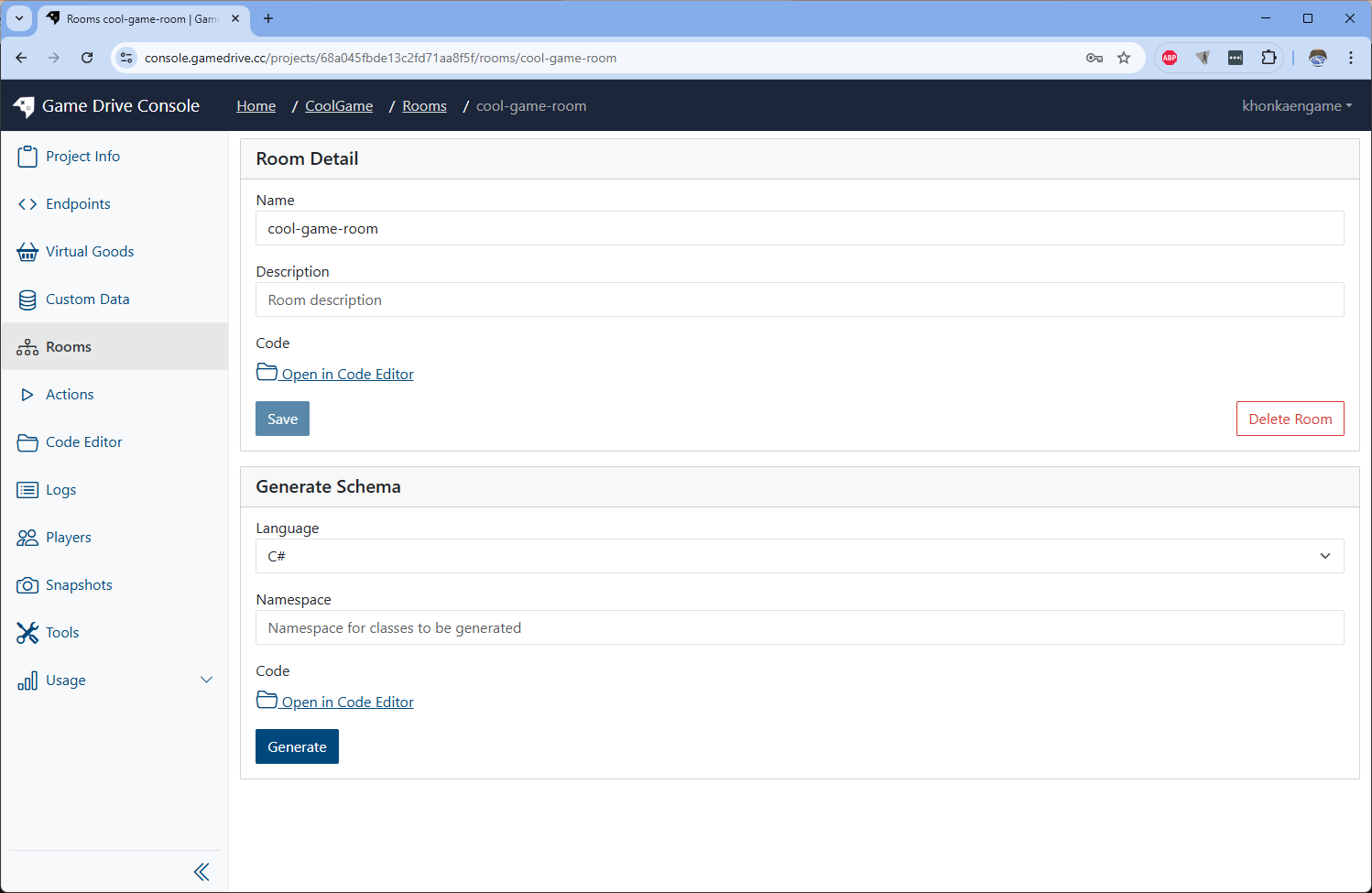Open the khonkaengame account dropdown
The width and height of the screenshot is (1372, 893).
pos(1296,106)
